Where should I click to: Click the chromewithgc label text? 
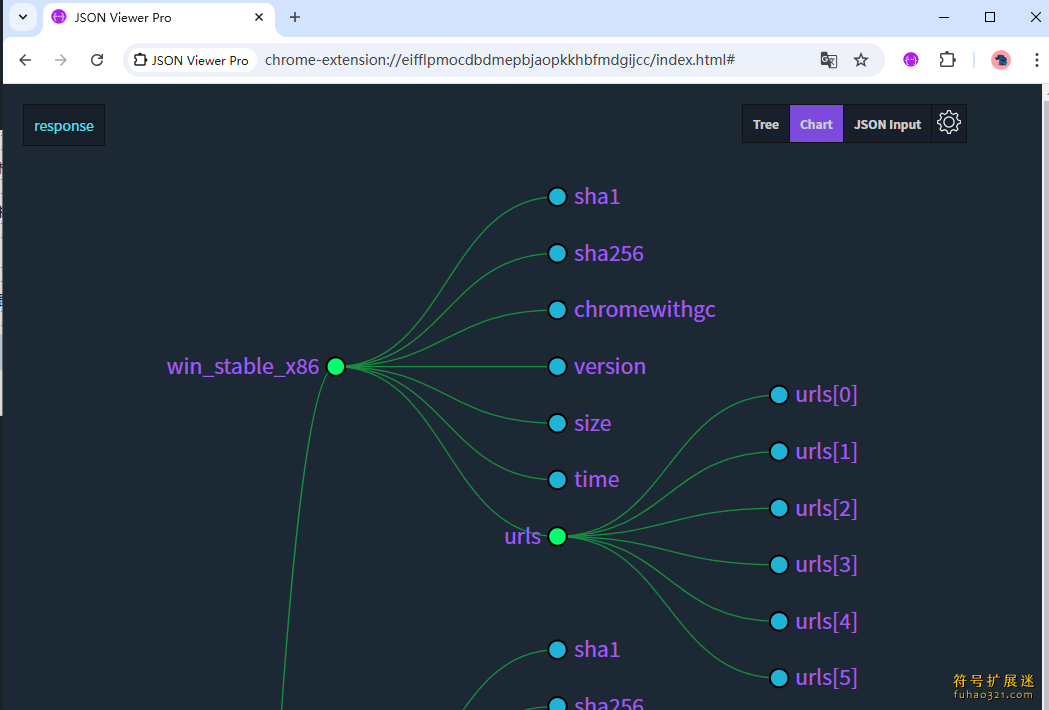pos(644,310)
